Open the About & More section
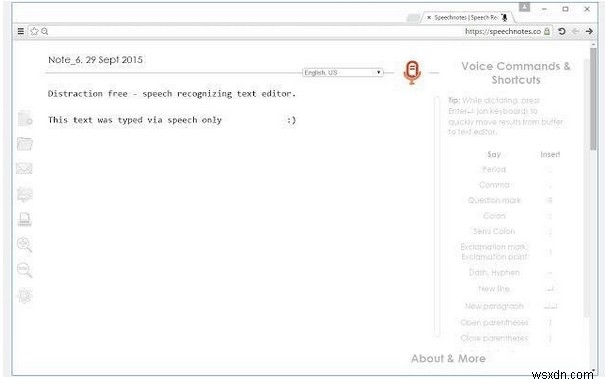The width and height of the screenshot is (605, 385). click(x=448, y=358)
